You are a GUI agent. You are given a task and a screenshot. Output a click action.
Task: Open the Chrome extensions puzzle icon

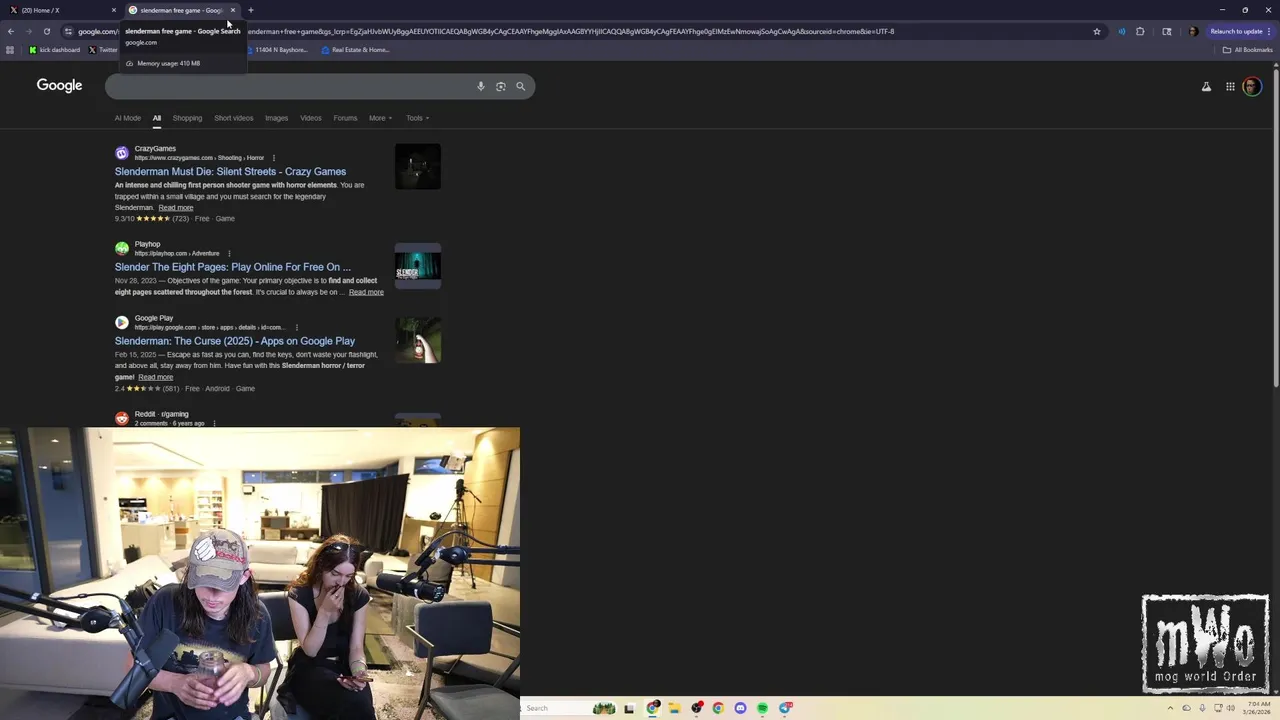[1140, 31]
